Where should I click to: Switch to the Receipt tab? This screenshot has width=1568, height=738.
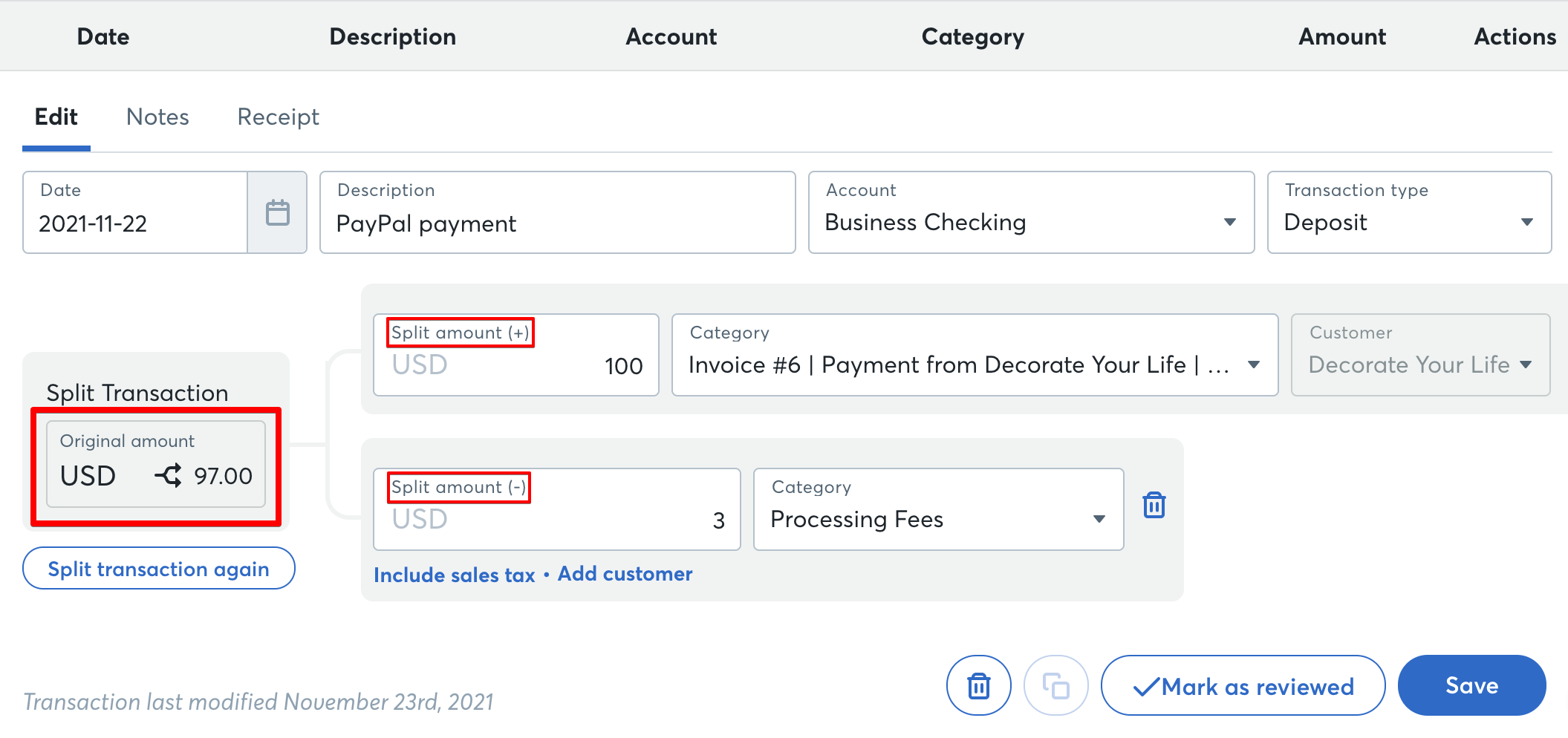[x=278, y=117]
